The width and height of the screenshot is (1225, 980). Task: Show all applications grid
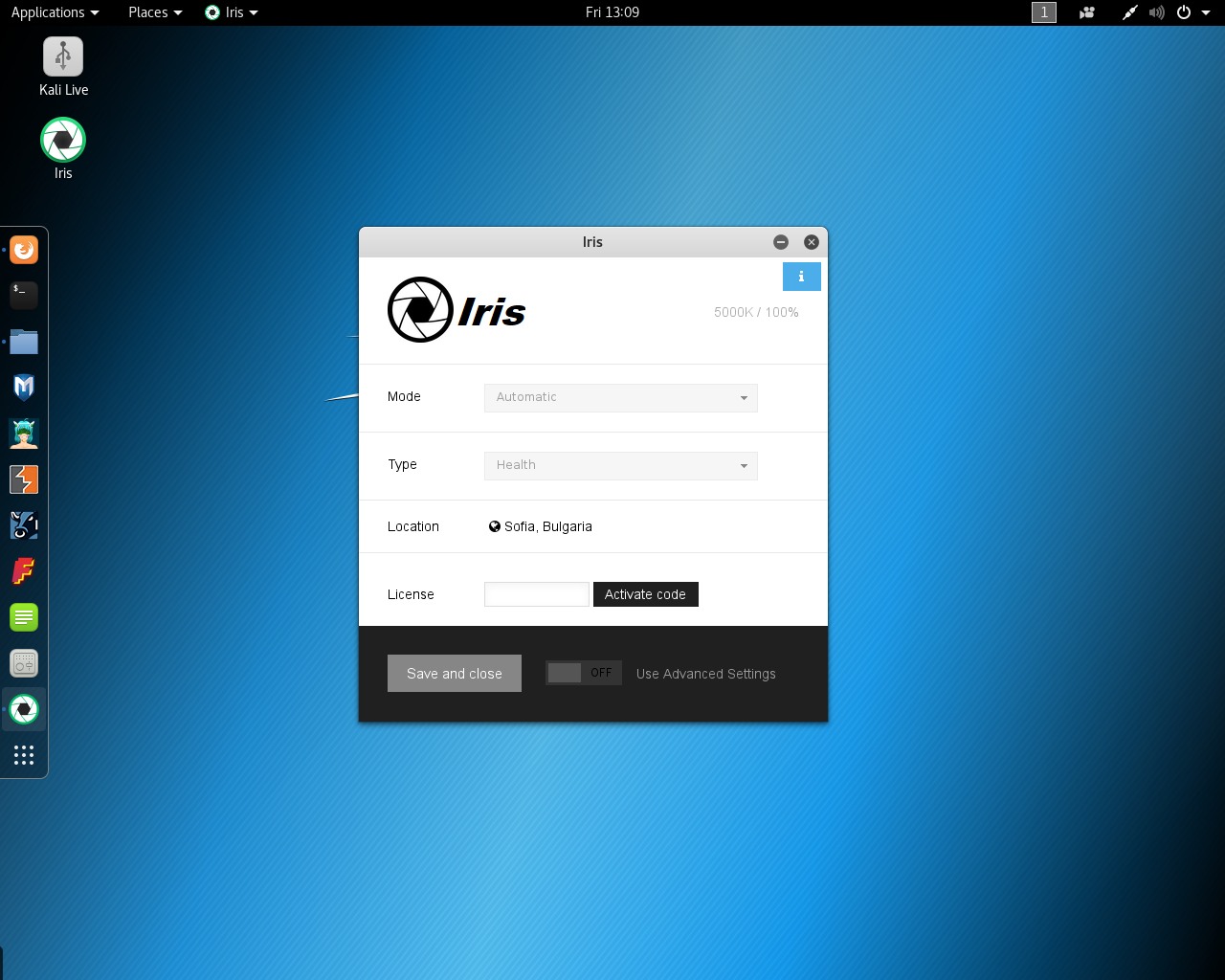pyautogui.click(x=24, y=755)
